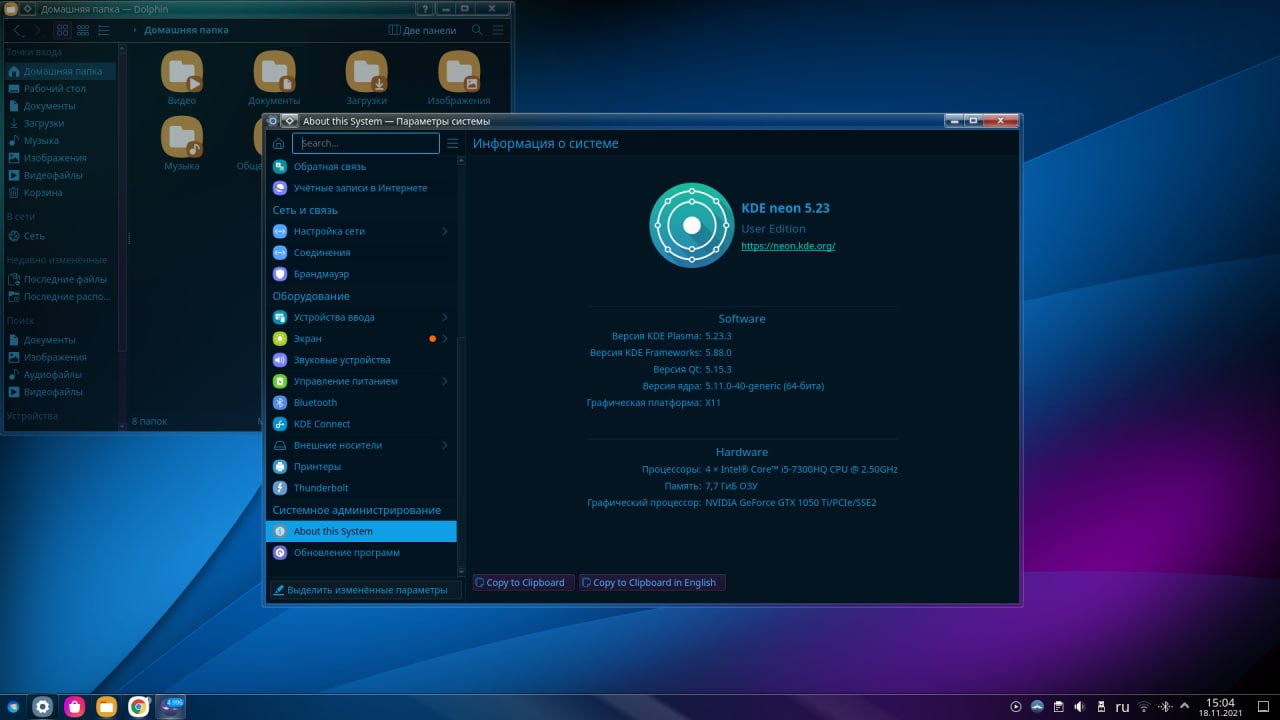The image size is (1280, 720).
Task: Expand the Настройка сети submenu chevron
Action: click(x=445, y=231)
